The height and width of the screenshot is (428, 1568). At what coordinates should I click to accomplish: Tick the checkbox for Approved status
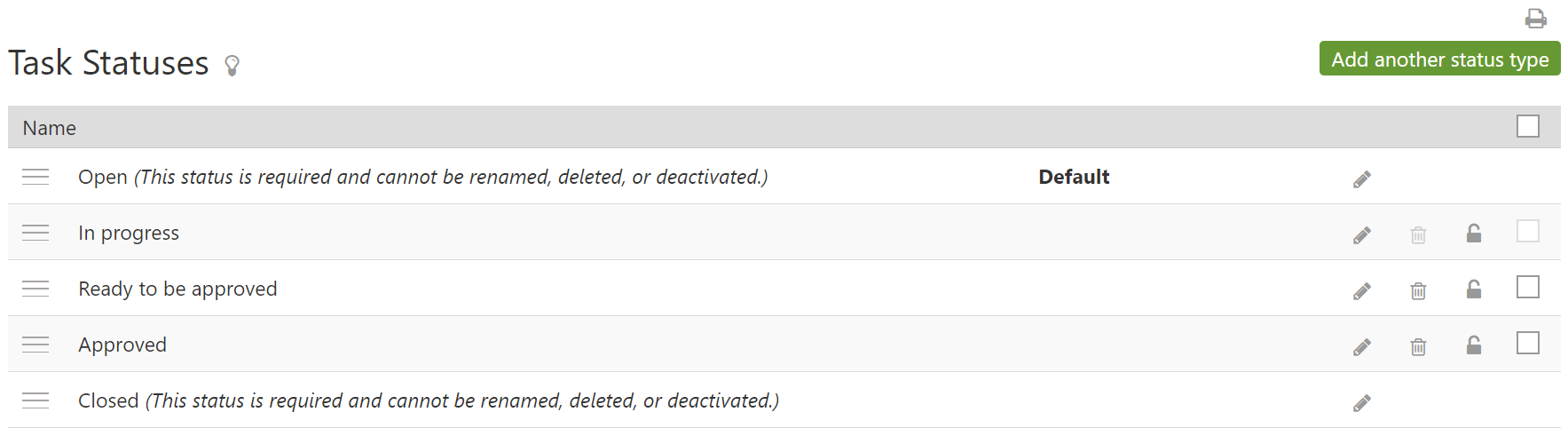click(x=1528, y=343)
